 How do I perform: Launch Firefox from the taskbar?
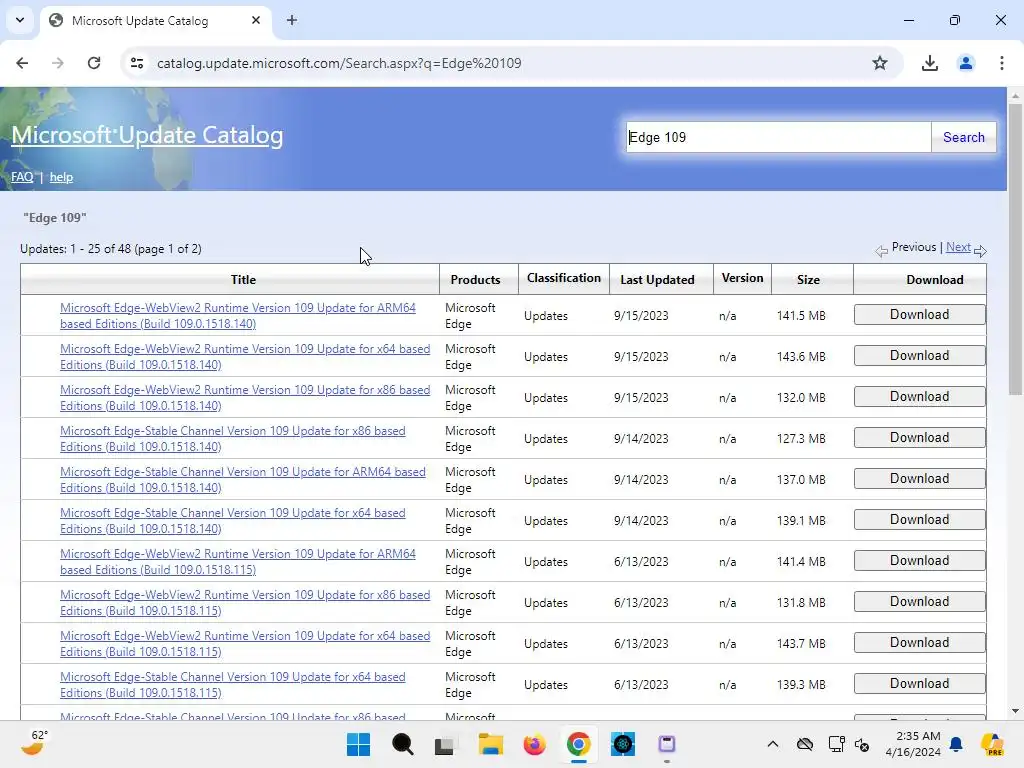534,744
